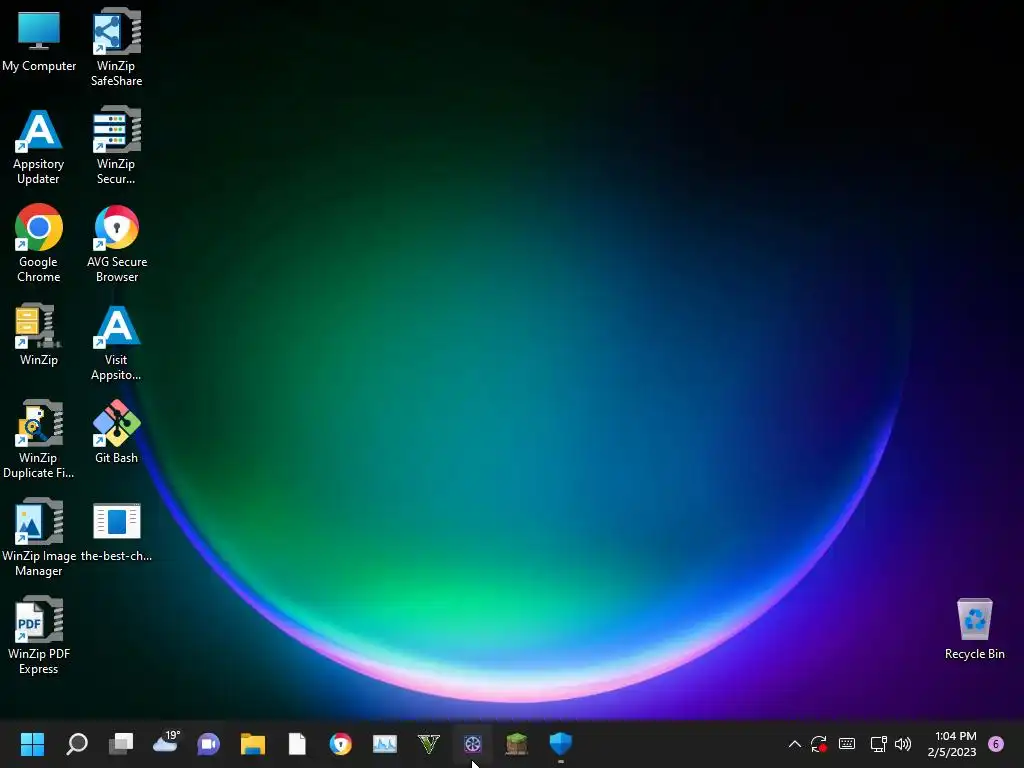Open the notifications badge showing 6
The height and width of the screenshot is (768, 1024).
pyautogui.click(x=996, y=744)
